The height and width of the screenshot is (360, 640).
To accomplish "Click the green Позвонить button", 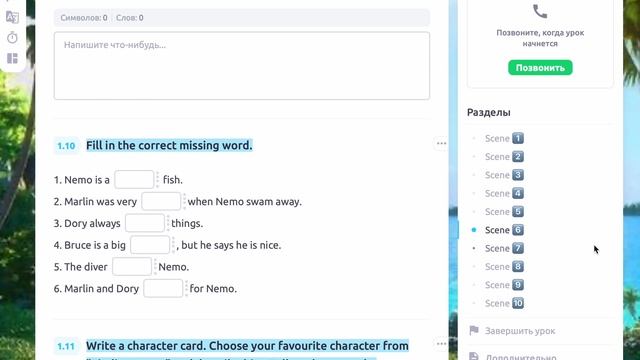I will click(x=540, y=68).
